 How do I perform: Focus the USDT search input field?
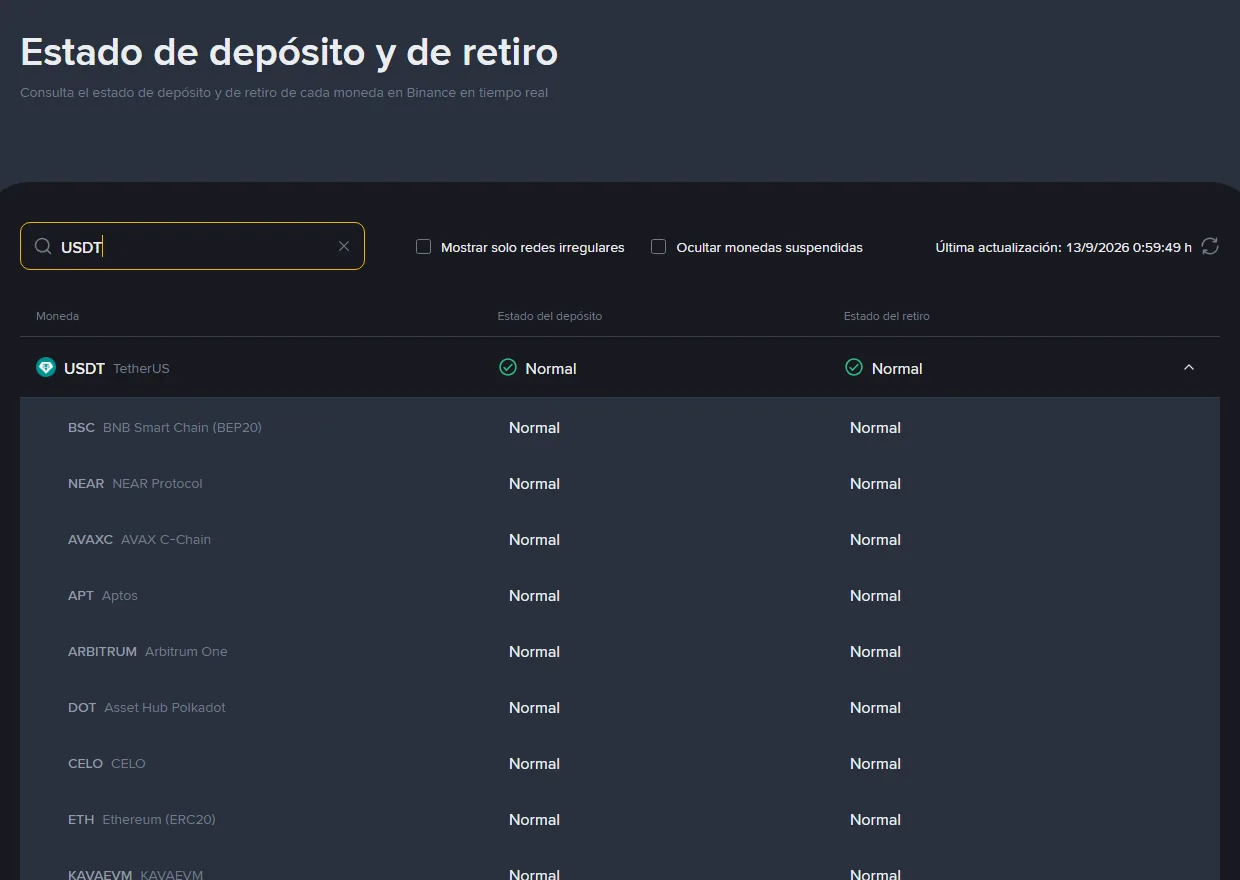coord(192,246)
